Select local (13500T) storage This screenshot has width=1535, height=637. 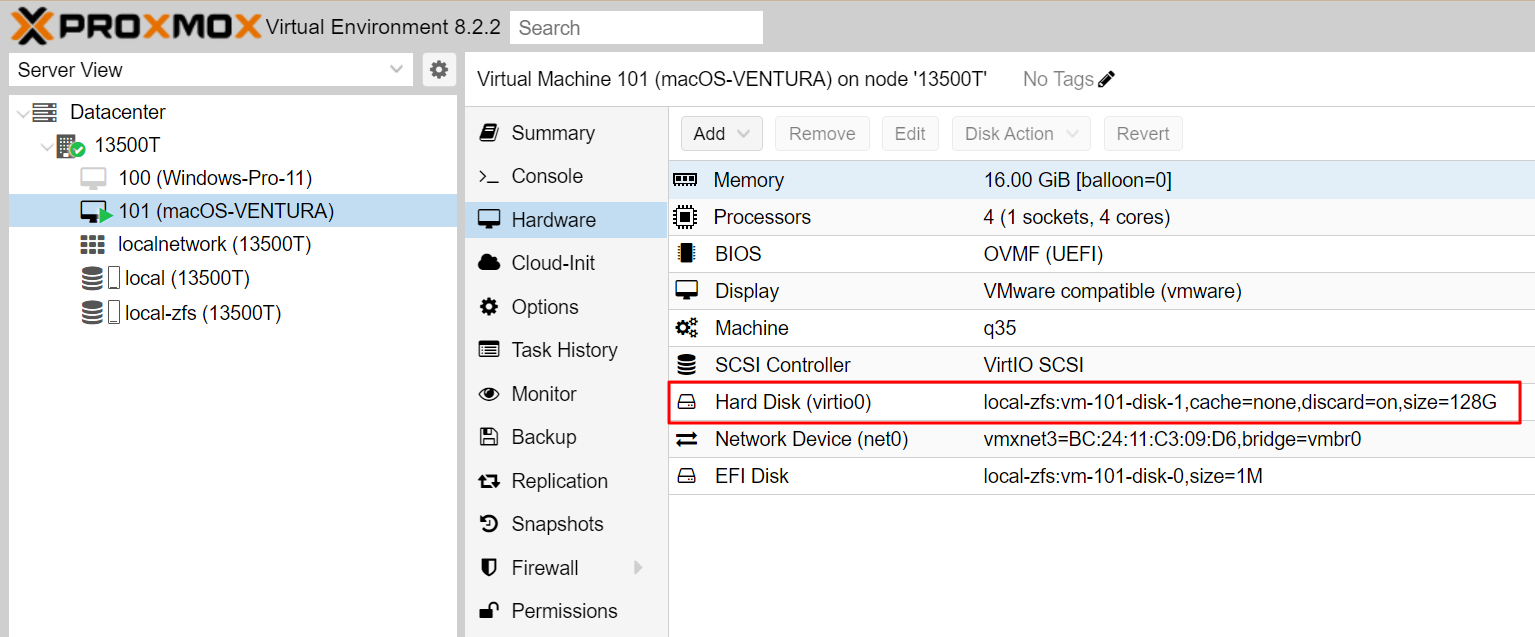[187, 278]
